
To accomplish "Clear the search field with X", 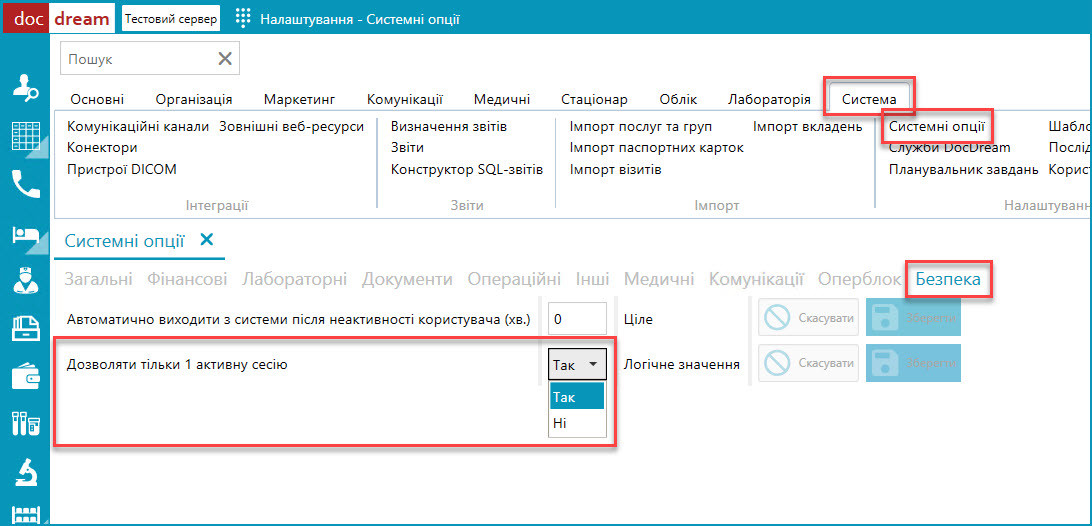I will click(225, 59).
